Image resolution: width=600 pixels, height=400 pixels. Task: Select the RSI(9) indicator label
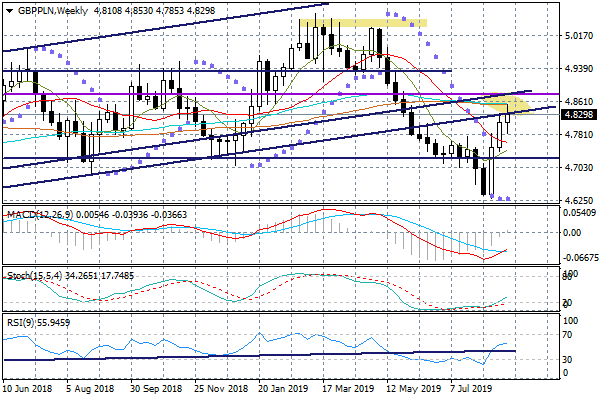[x=22, y=324]
